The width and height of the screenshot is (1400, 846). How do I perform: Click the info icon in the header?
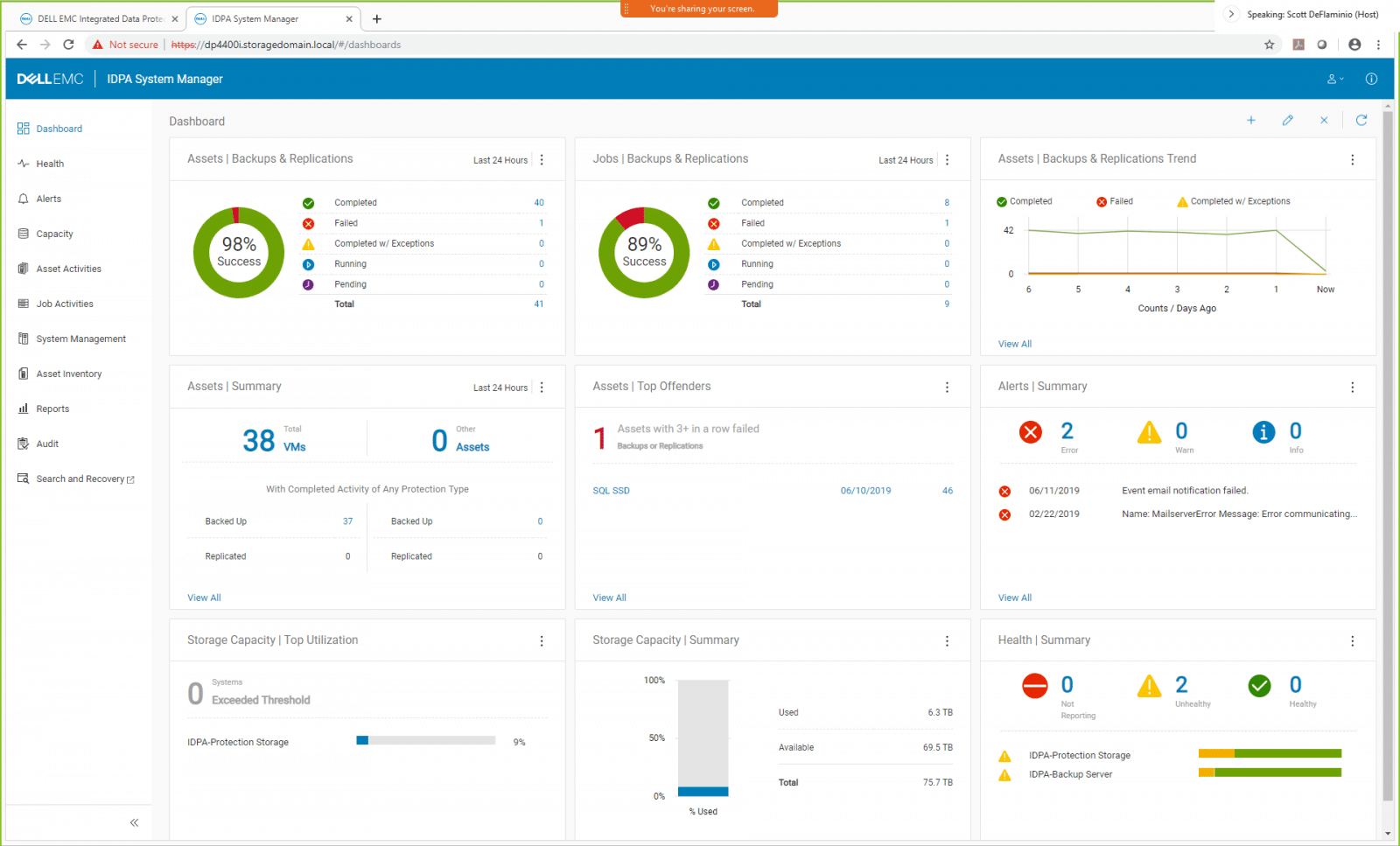tap(1371, 79)
